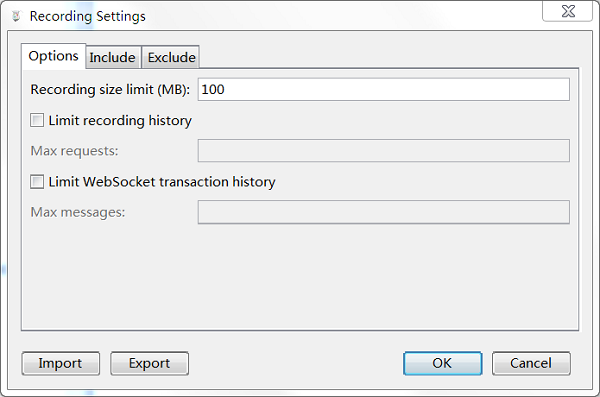
Task: Click the Max messages input field
Action: pyautogui.click(x=383, y=212)
